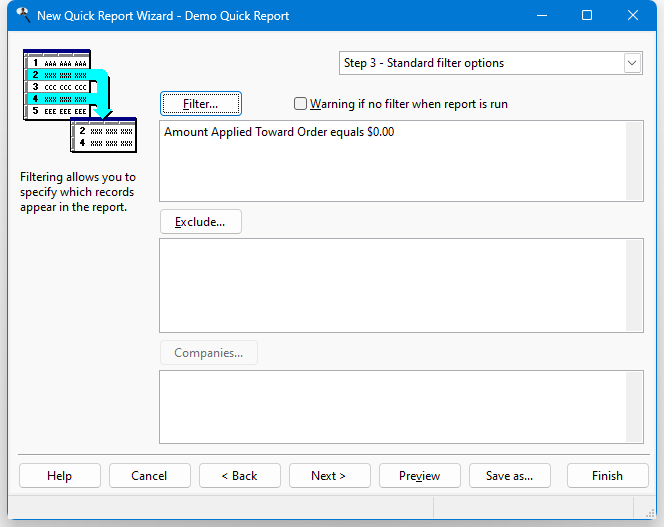Click inside the empty Exclude list box

[x=390, y=285]
